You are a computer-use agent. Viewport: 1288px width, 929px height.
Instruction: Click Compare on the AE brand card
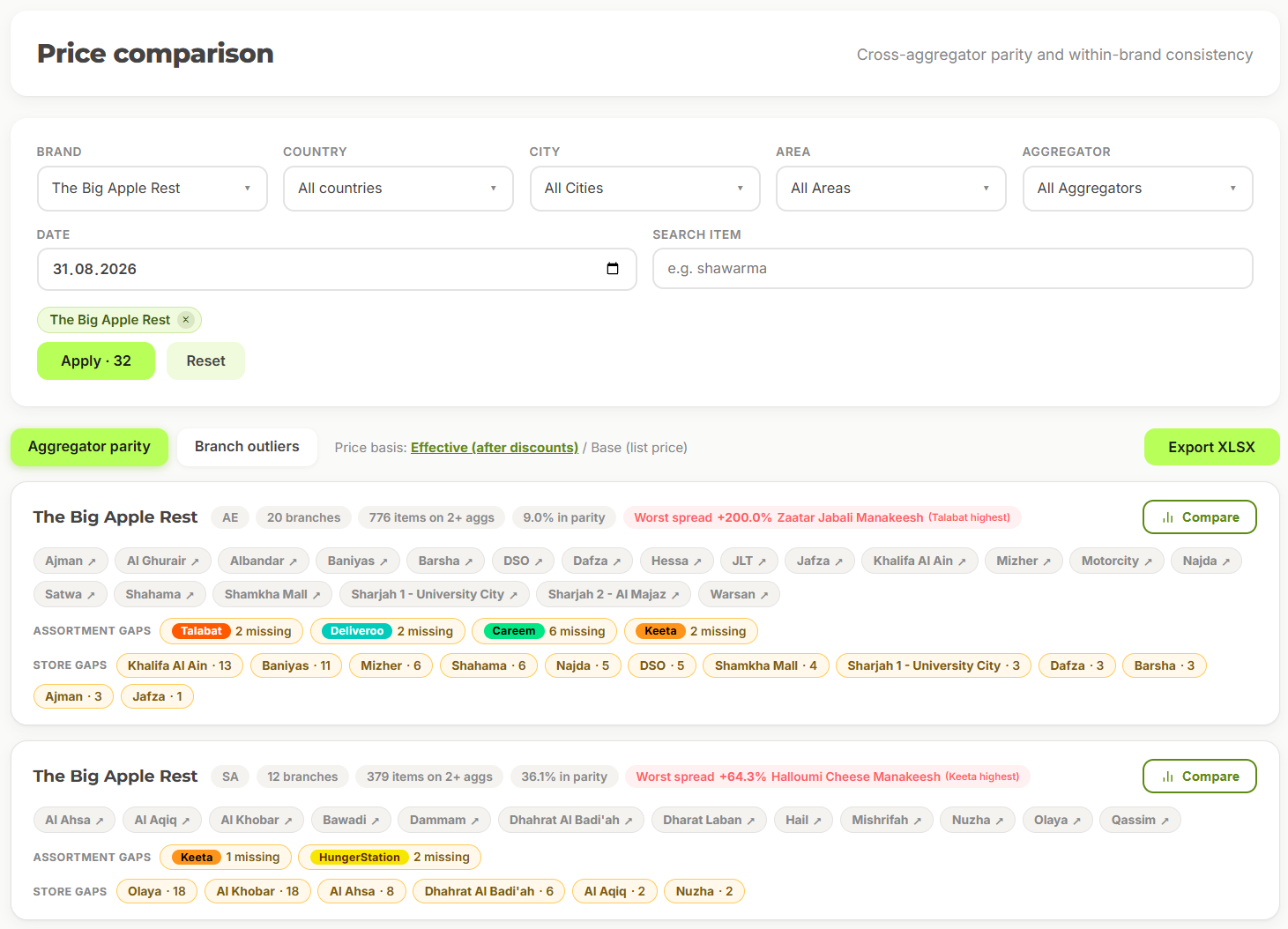1200,517
